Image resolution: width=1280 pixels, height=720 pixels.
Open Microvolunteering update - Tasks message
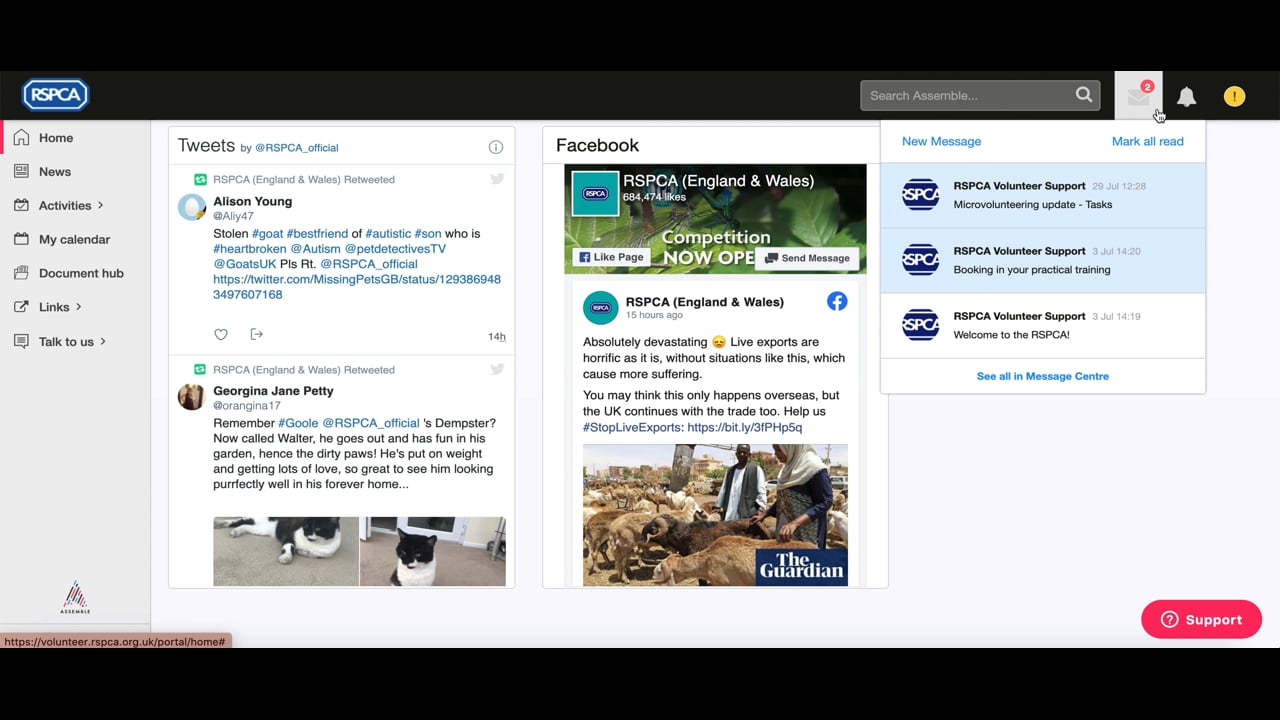click(1043, 196)
